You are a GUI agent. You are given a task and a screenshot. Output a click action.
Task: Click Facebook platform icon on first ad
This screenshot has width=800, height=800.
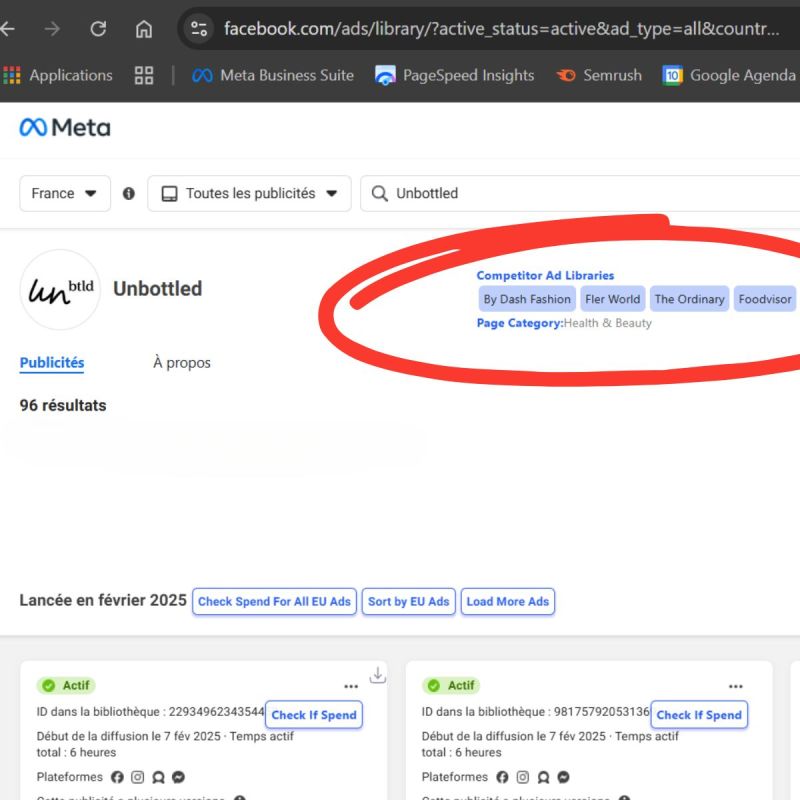click(x=117, y=777)
